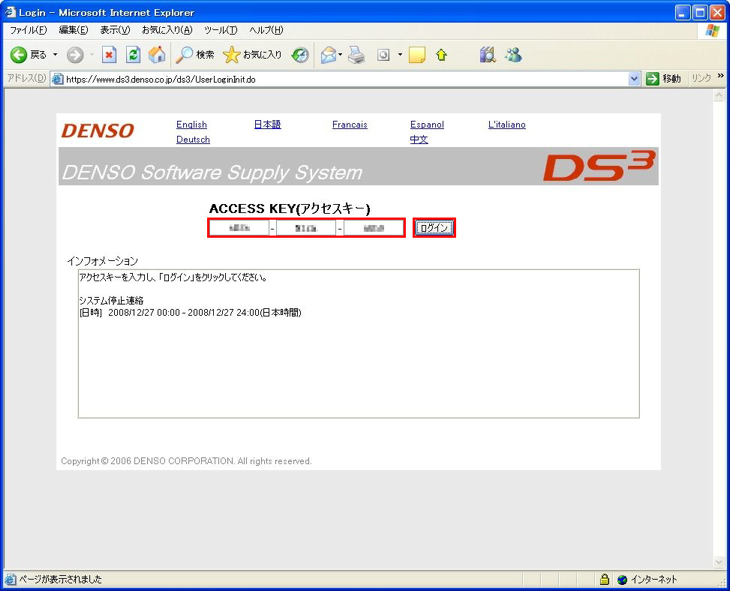Open the Back button history dropdown arrow
730x591 pixels.
point(55,54)
